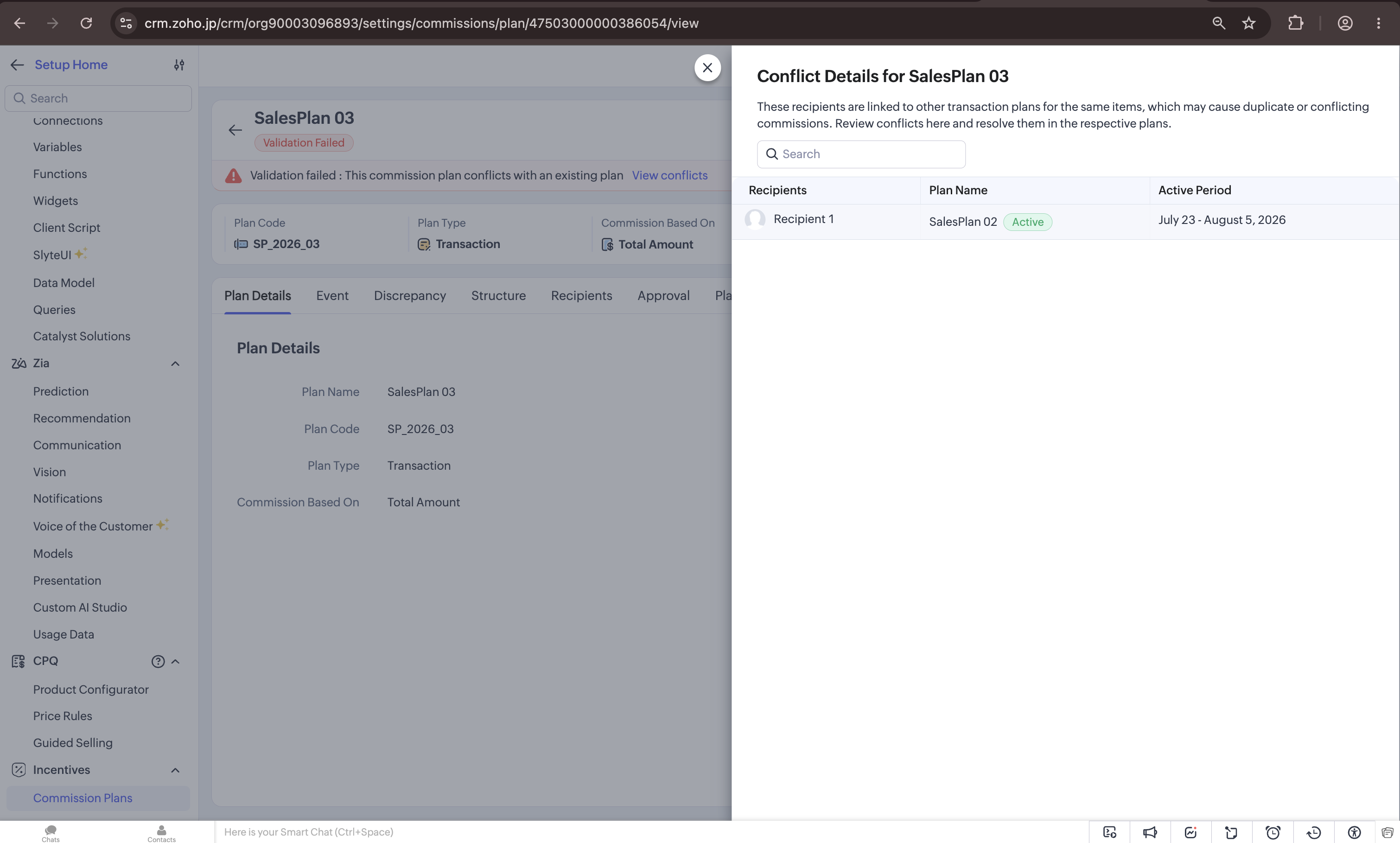
Task: Click the Recipient 1 avatar
Action: 755,219
